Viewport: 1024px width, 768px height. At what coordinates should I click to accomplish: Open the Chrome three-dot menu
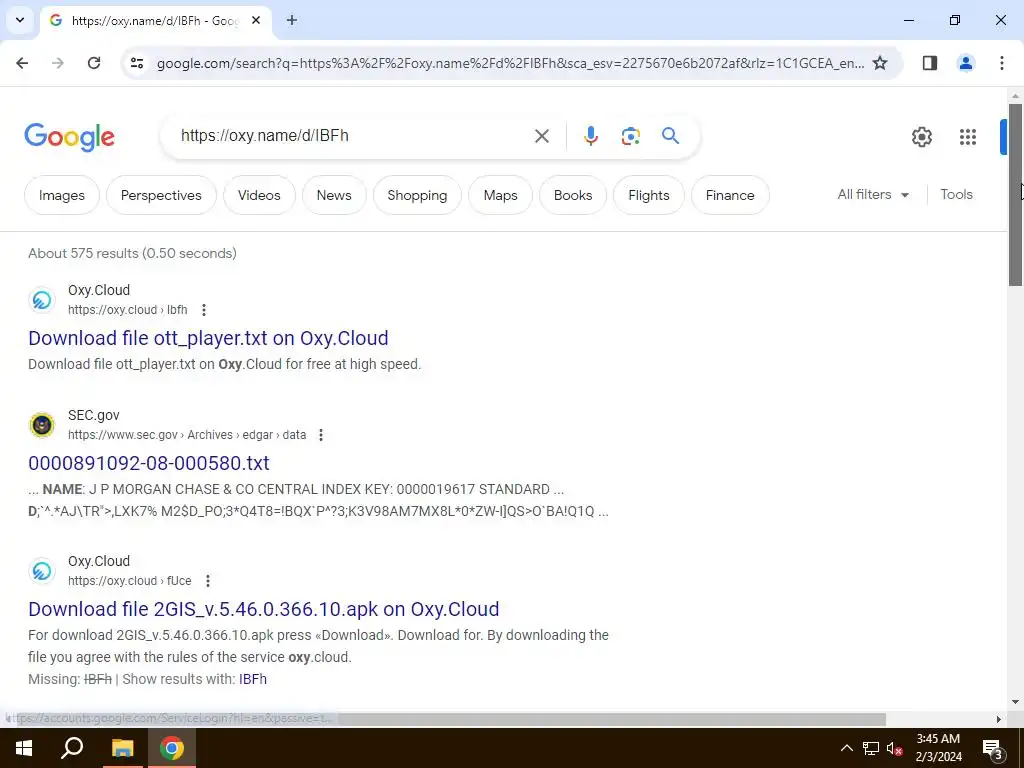point(1002,63)
